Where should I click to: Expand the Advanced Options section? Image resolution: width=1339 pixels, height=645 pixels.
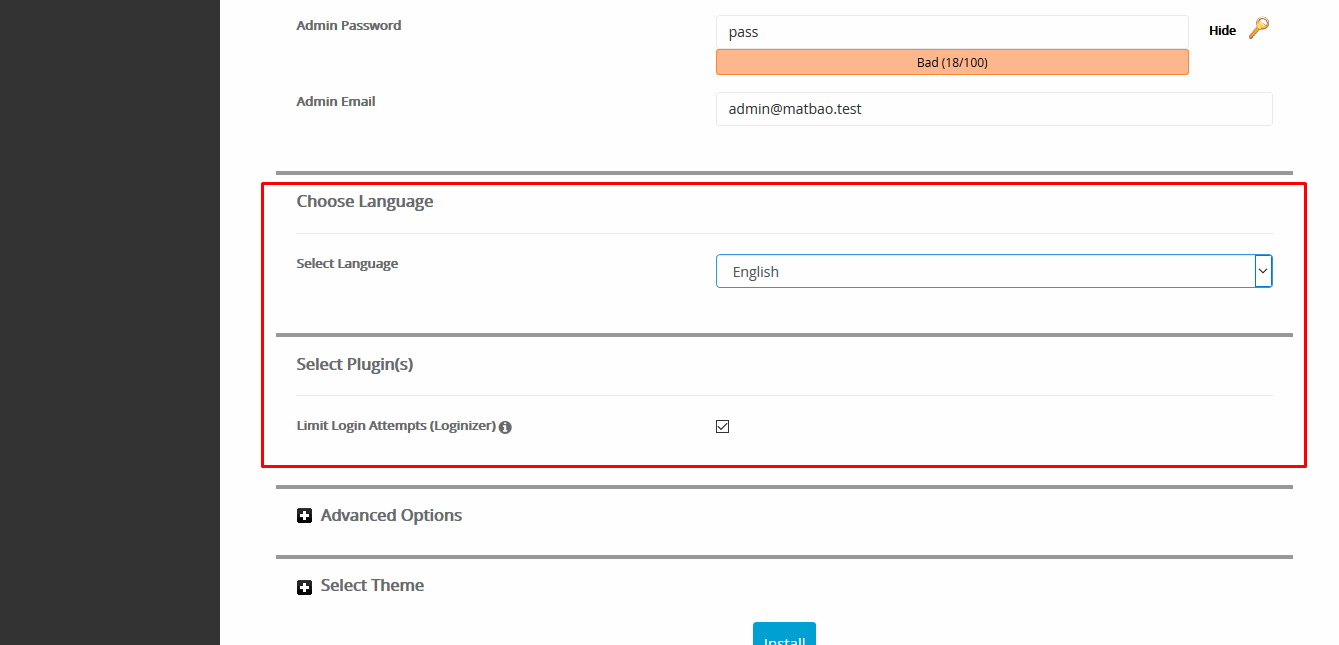point(391,515)
